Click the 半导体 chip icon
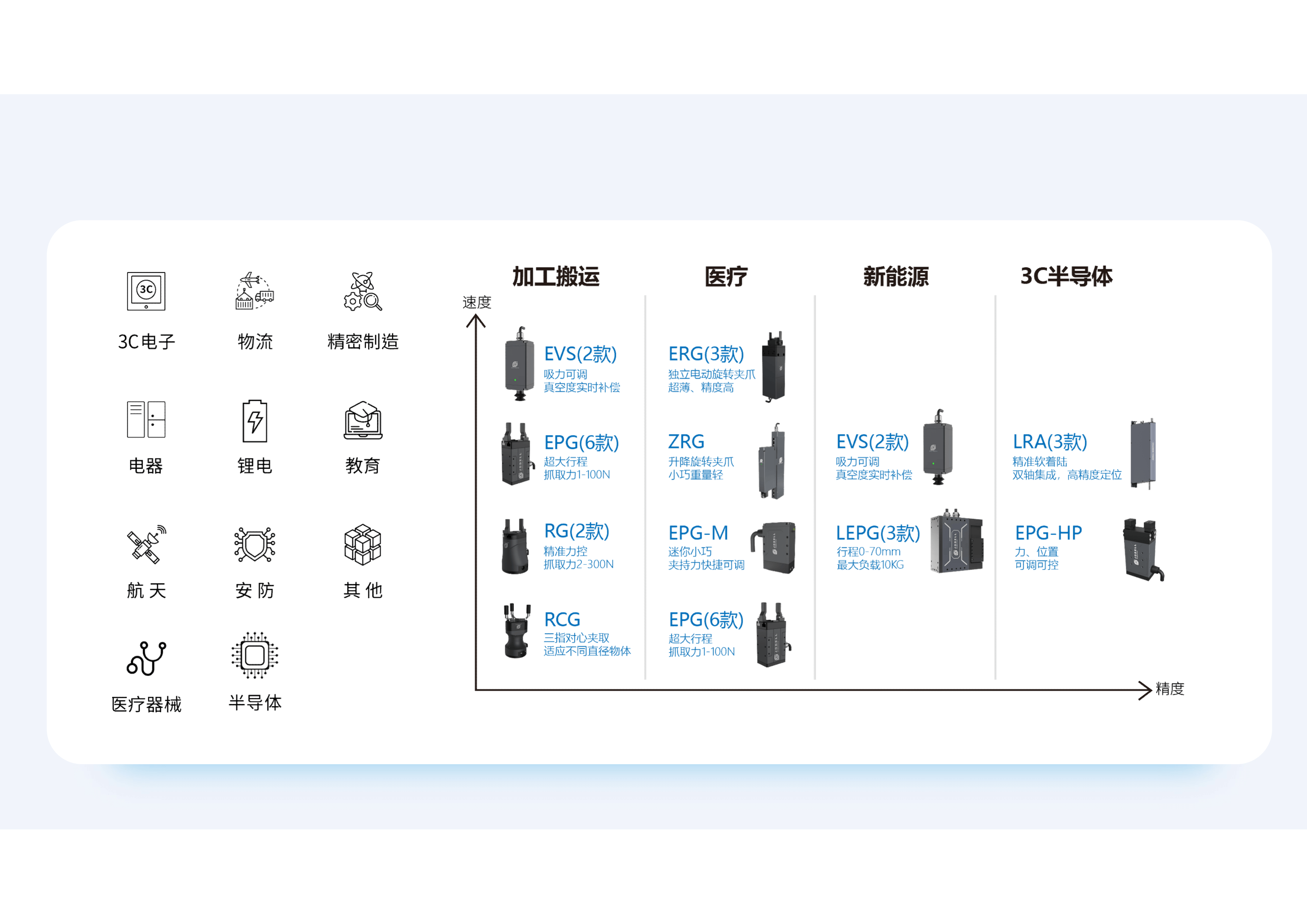Viewport: 1307px width, 924px height. coord(255,655)
